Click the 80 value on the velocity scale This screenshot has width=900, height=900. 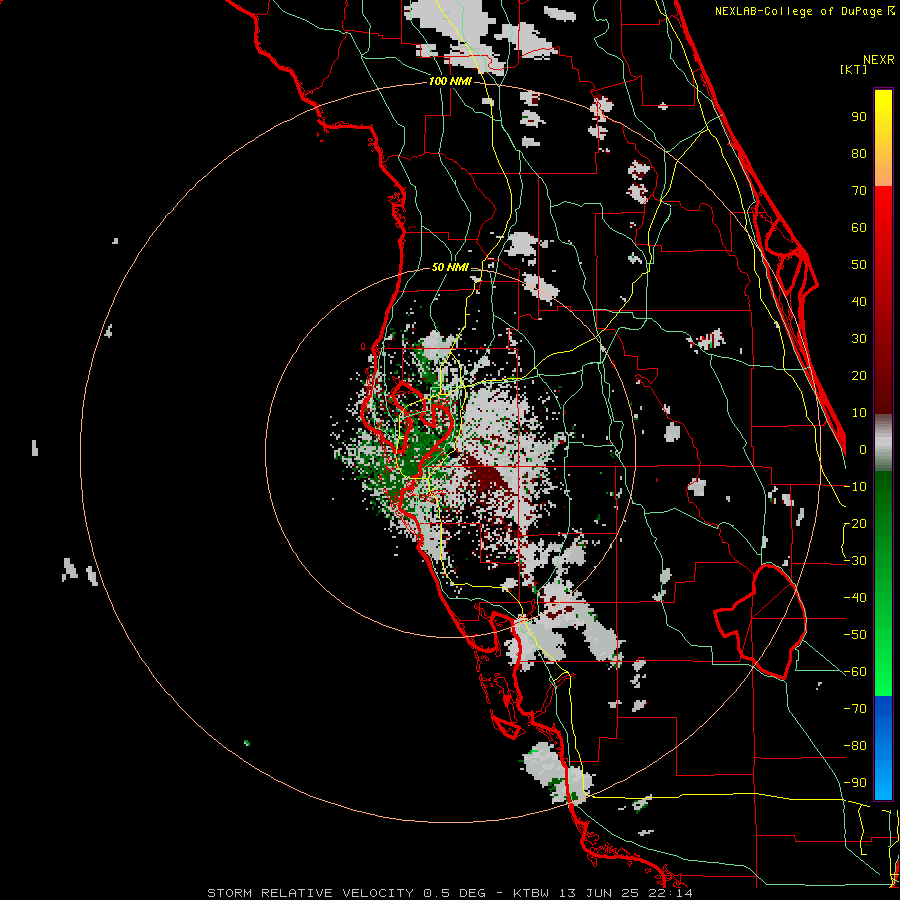859,154
